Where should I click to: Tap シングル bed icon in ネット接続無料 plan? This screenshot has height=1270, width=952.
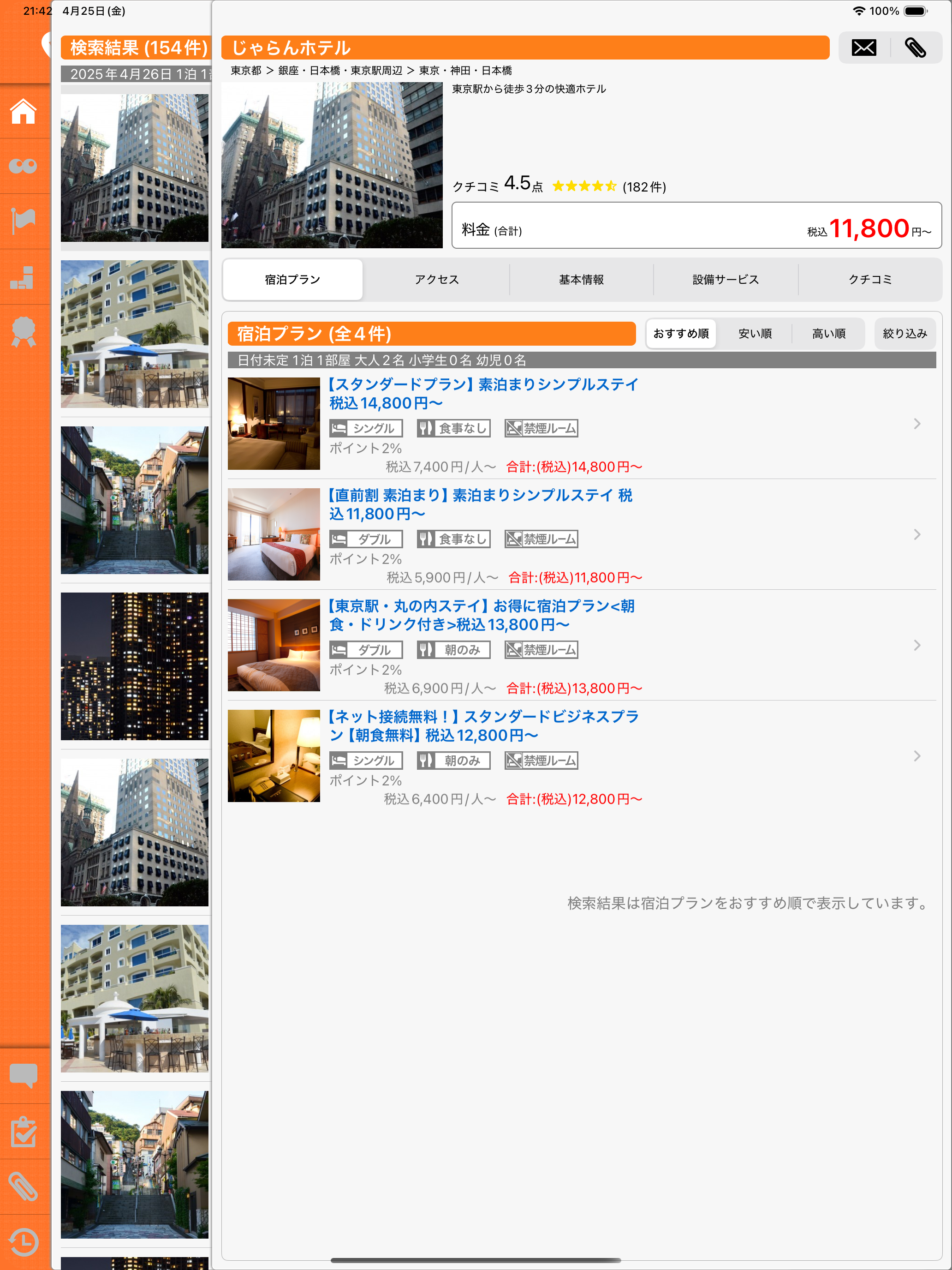[366, 761]
